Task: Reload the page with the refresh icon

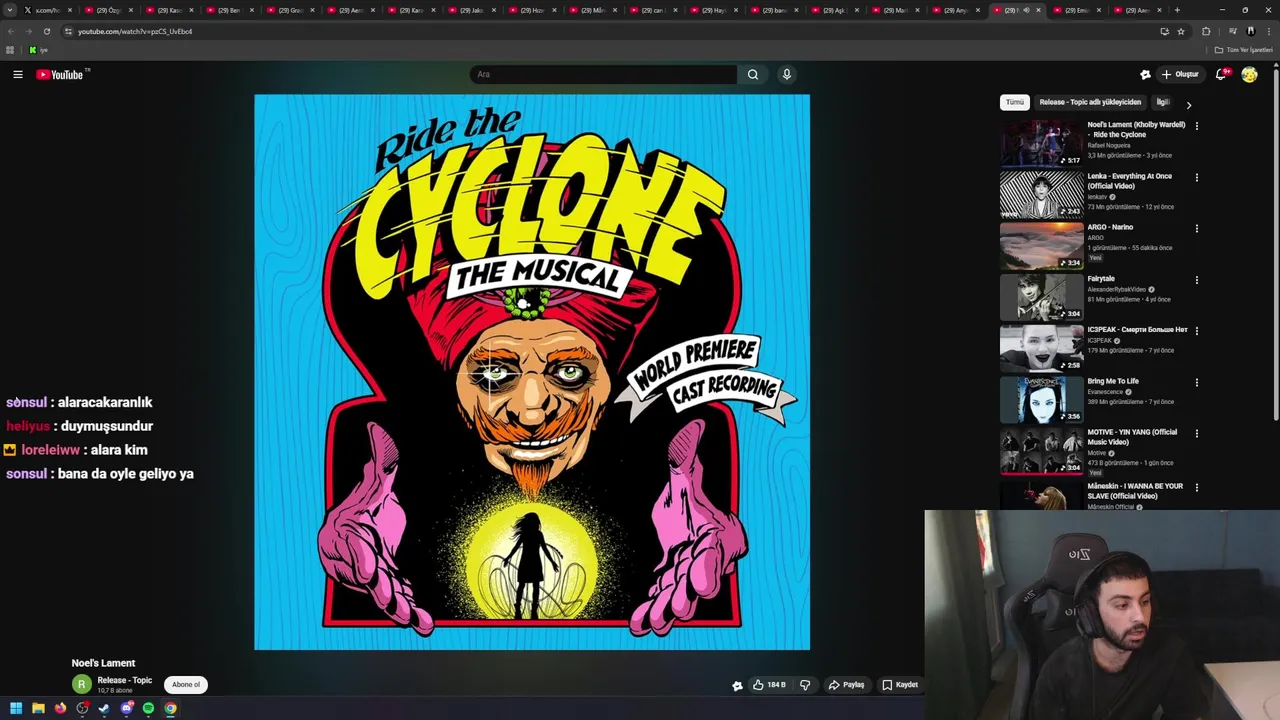Action: [x=46, y=31]
